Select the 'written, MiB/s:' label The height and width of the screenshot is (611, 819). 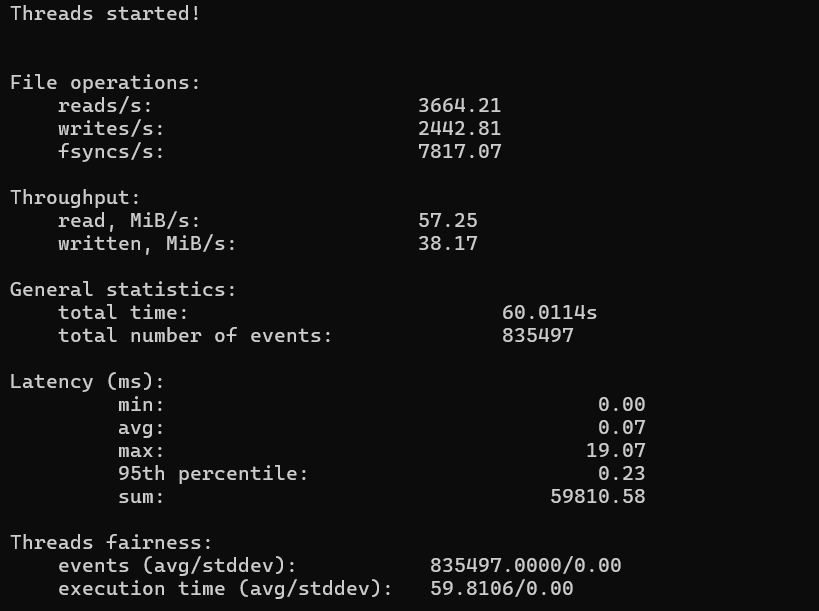click(147, 243)
